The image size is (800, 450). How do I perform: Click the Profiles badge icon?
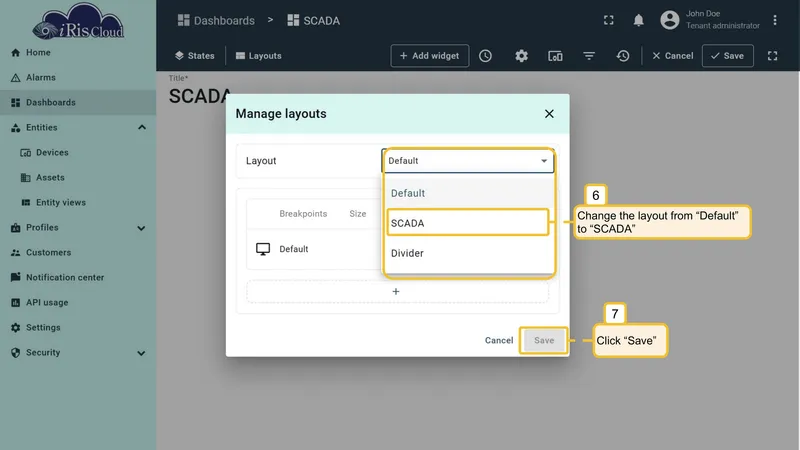pyautogui.click(x=15, y=228)
